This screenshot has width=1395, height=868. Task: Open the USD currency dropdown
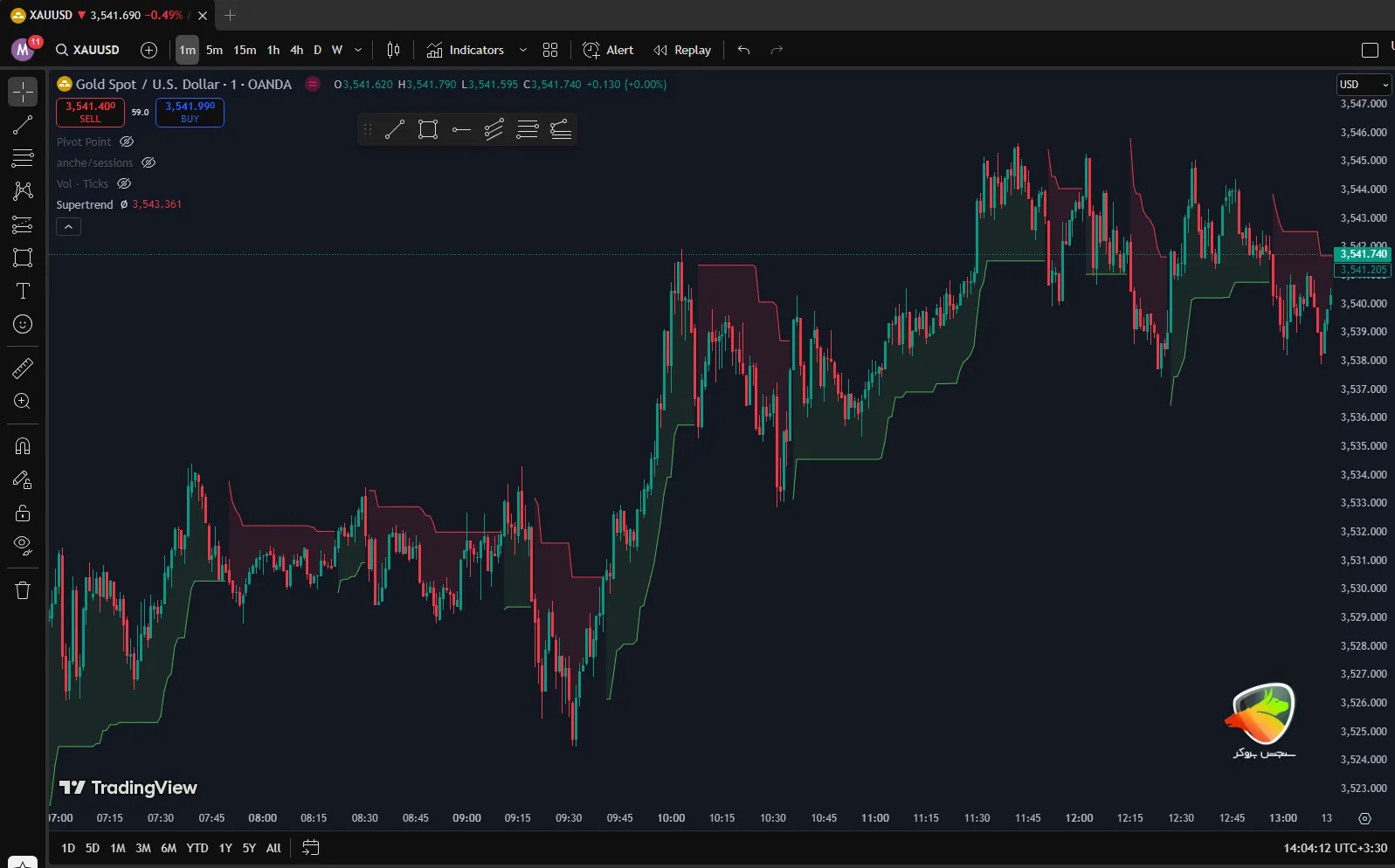1364,85
